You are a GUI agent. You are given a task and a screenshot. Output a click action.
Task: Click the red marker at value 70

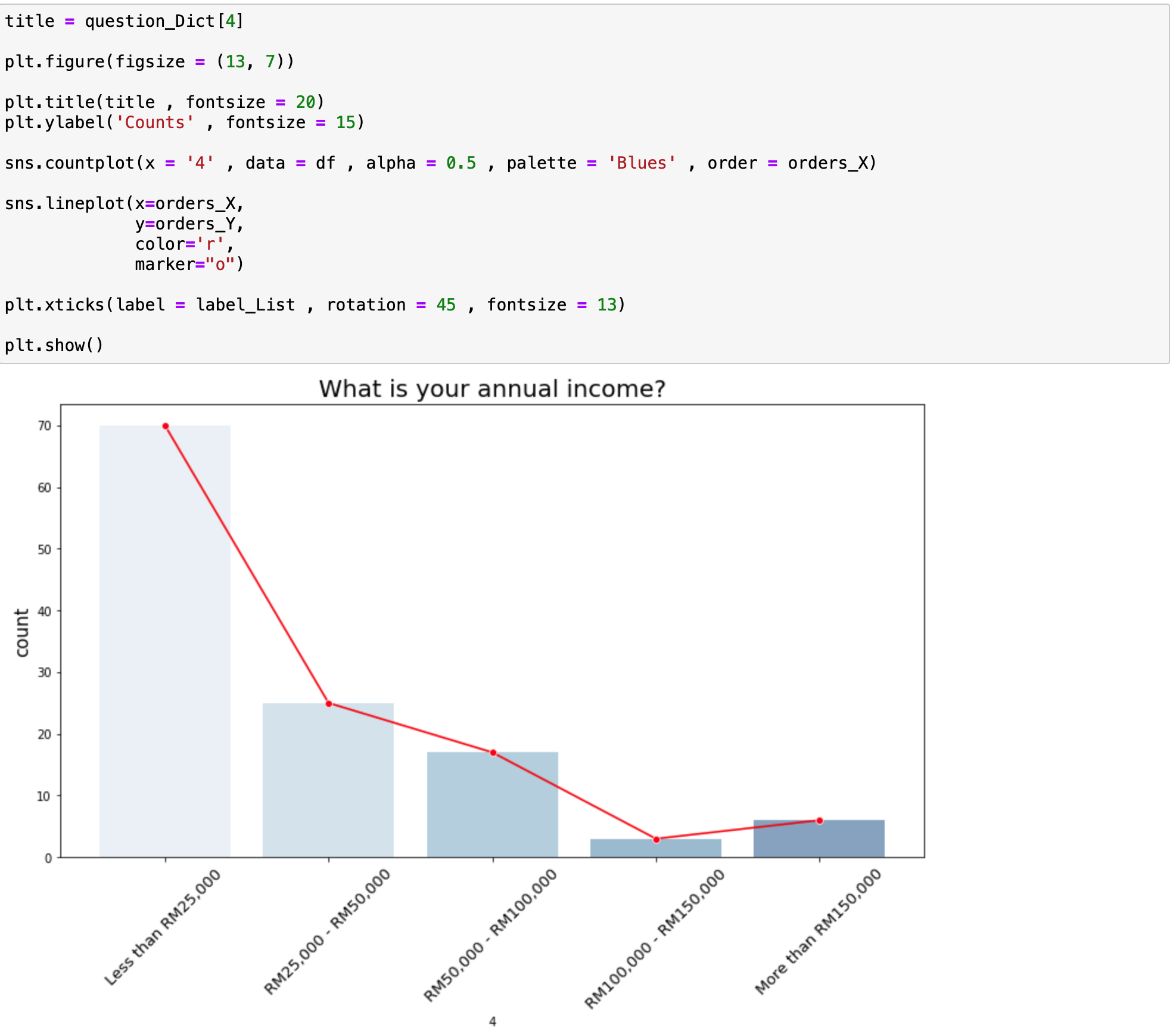coord(166,426)
